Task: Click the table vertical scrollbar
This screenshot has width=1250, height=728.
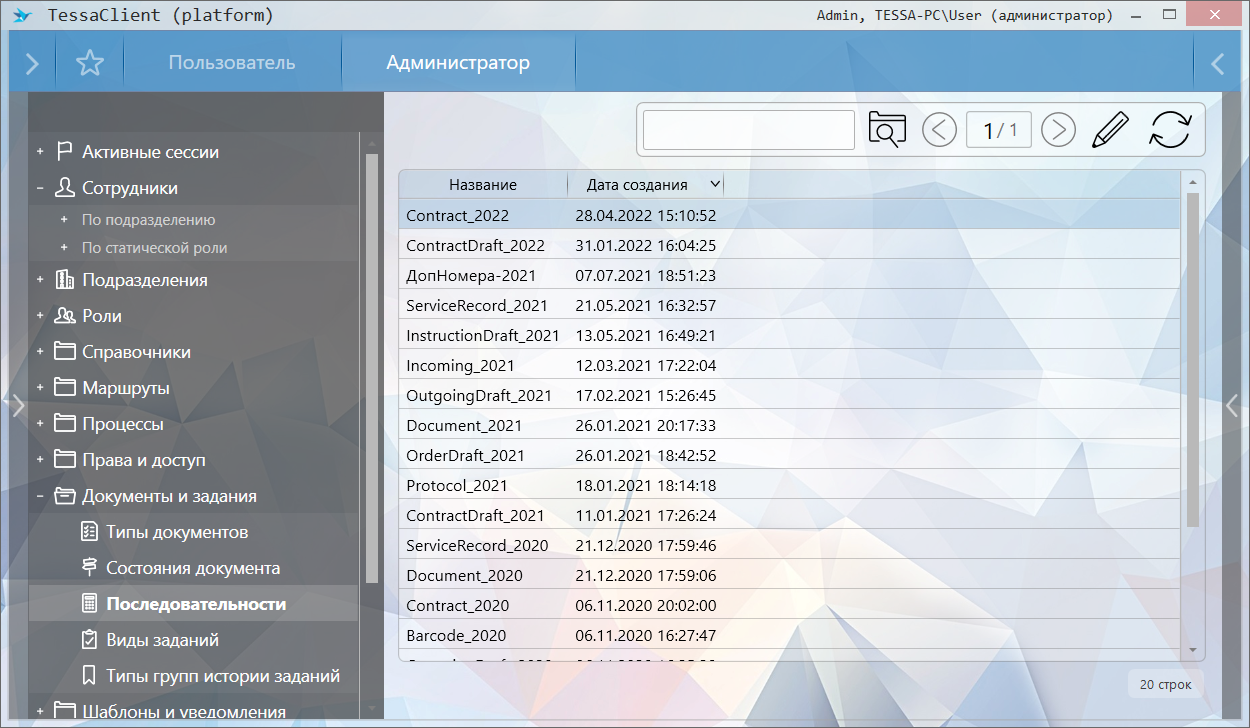Action: 1192,360
